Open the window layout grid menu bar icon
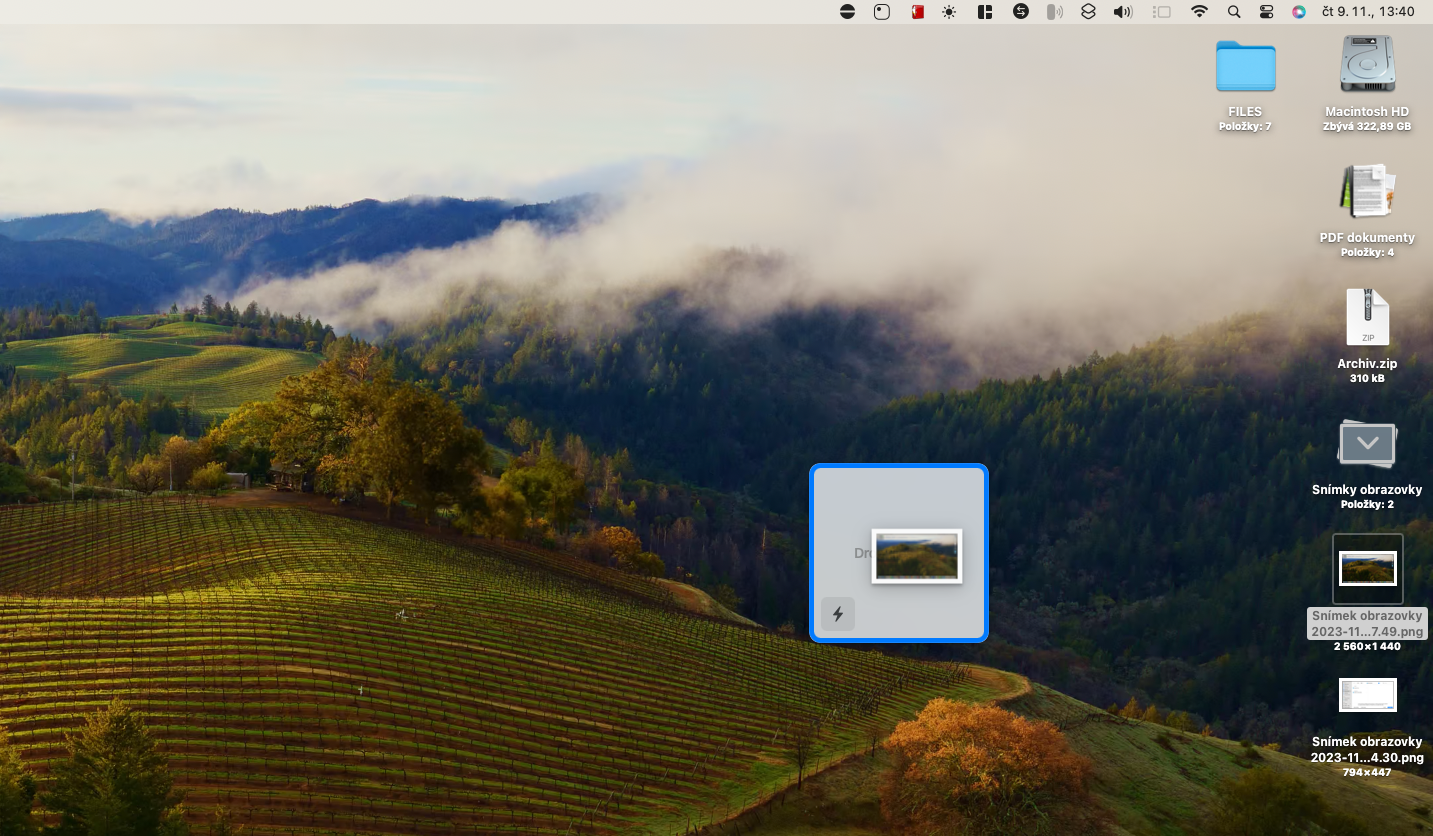Image resolution: width=1433 pixels, height=836 pixels. point(985,12)
